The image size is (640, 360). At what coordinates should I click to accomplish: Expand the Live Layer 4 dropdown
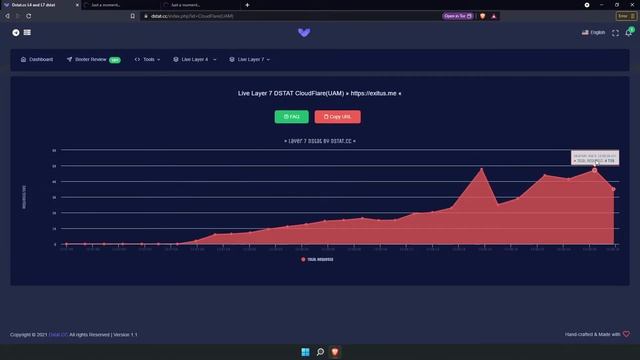pyautogui.click(x=195, y=60)
